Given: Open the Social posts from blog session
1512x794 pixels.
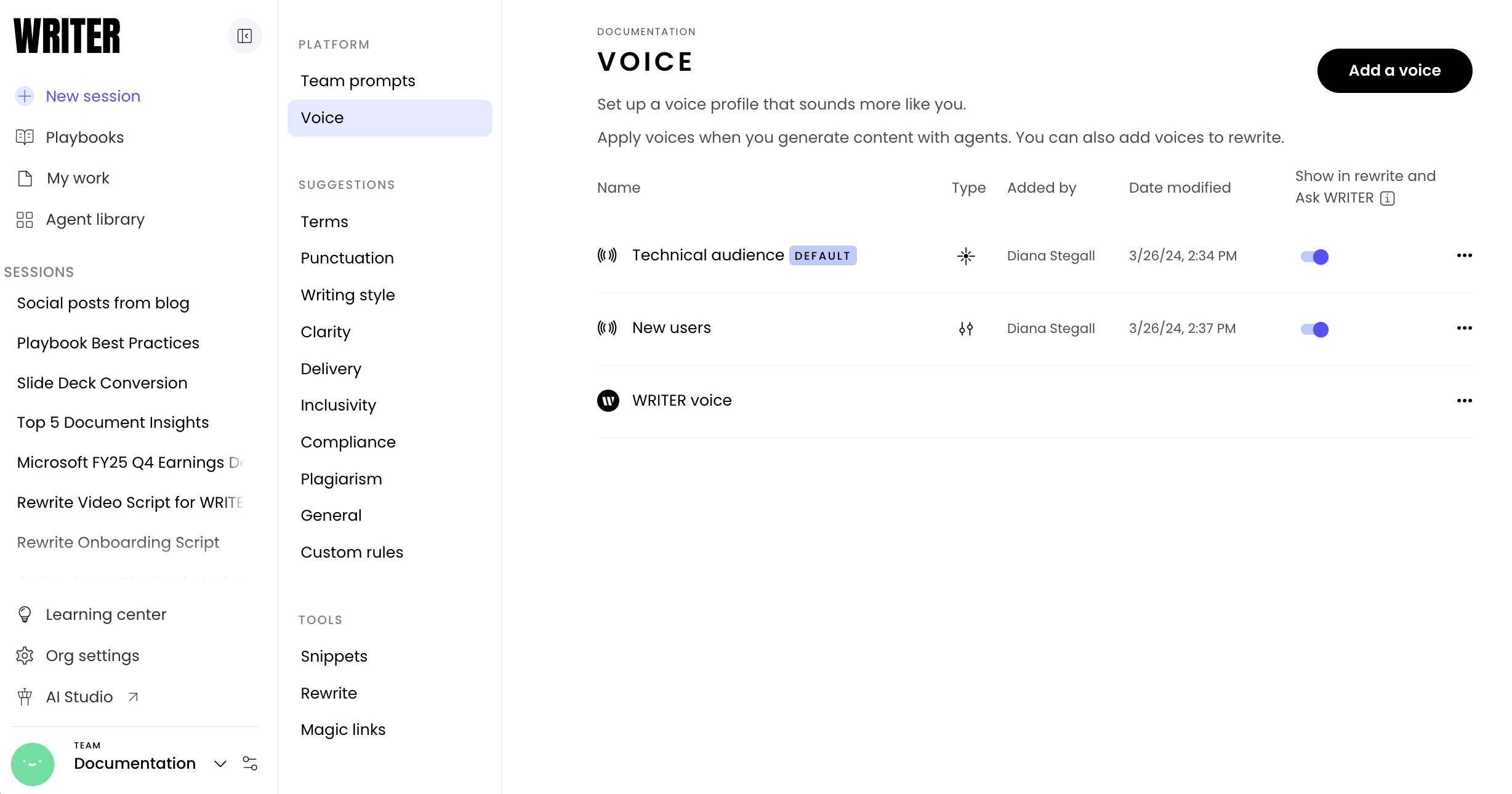Looking at the screenshot, I should pos(103,303).
